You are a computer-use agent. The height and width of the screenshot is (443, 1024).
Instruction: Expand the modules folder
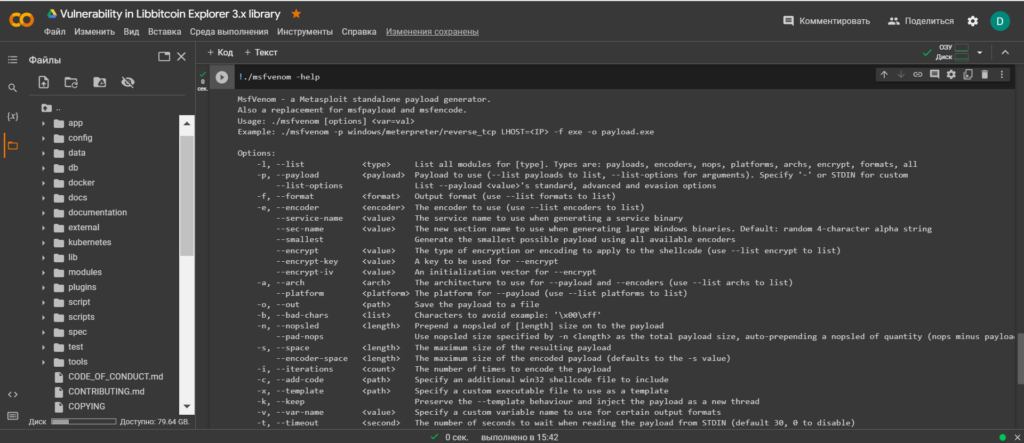44,272
